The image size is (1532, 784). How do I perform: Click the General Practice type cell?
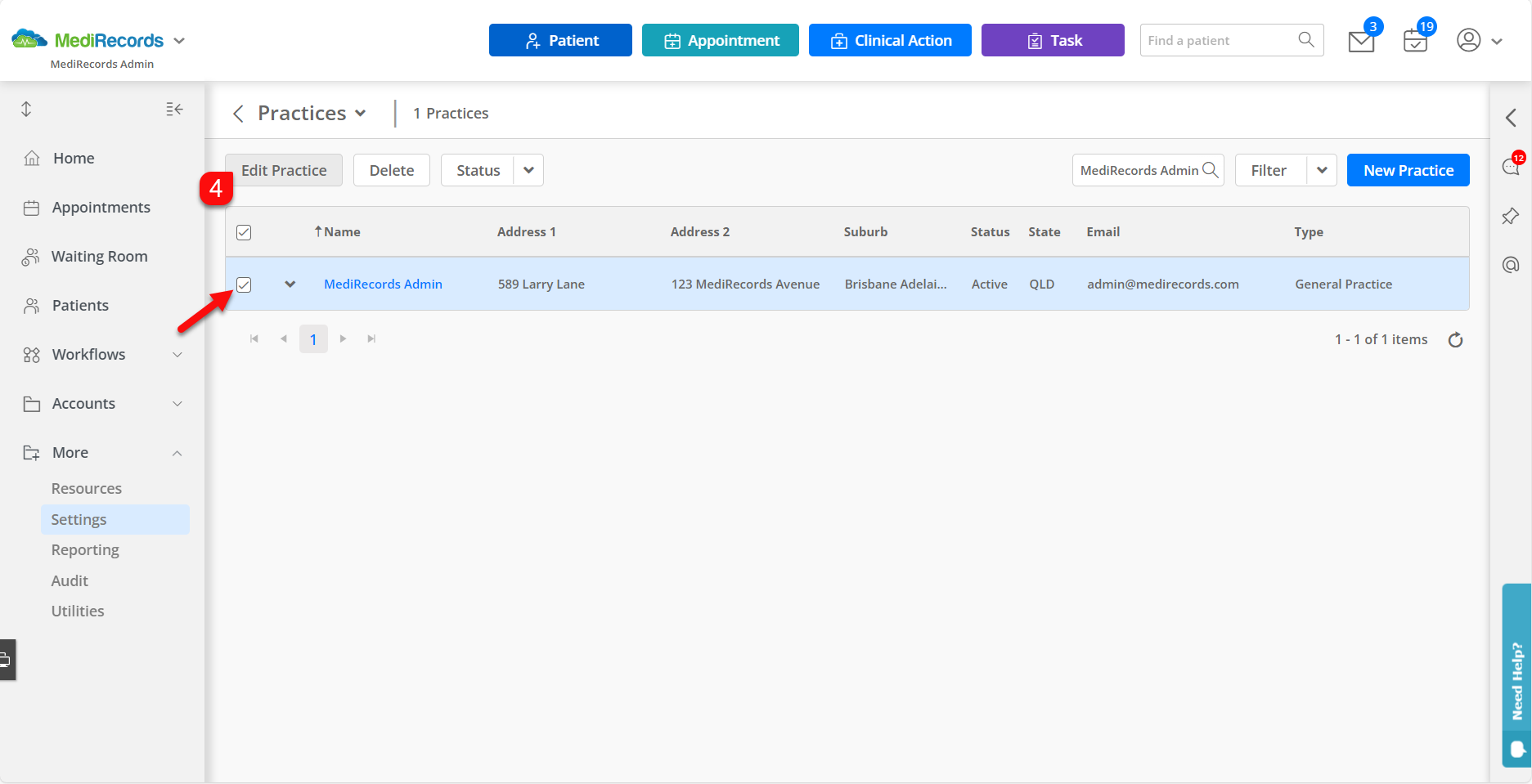click(1343, 284)
